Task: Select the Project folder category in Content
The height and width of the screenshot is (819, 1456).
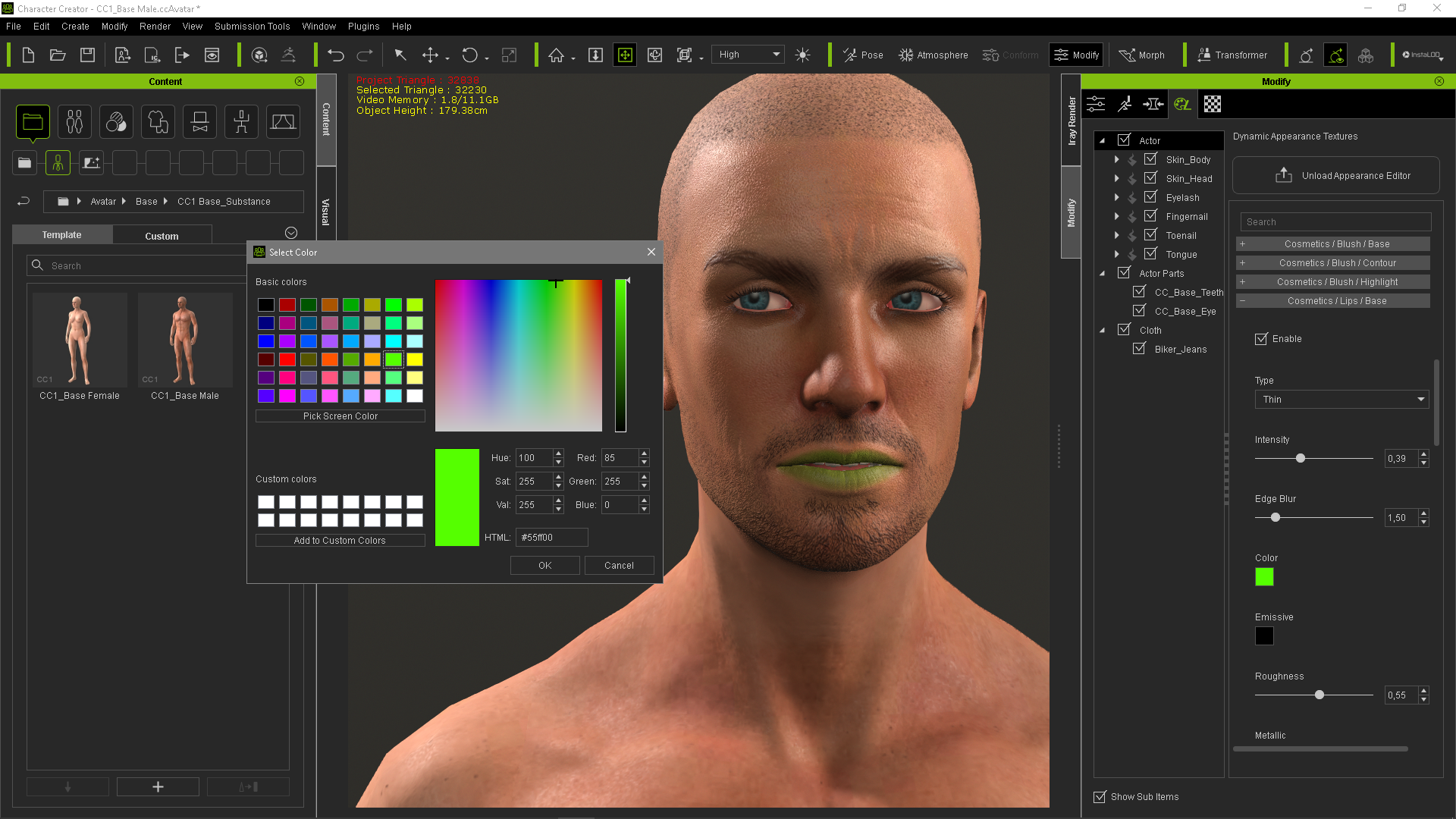Action: click(x=33, y=121)
